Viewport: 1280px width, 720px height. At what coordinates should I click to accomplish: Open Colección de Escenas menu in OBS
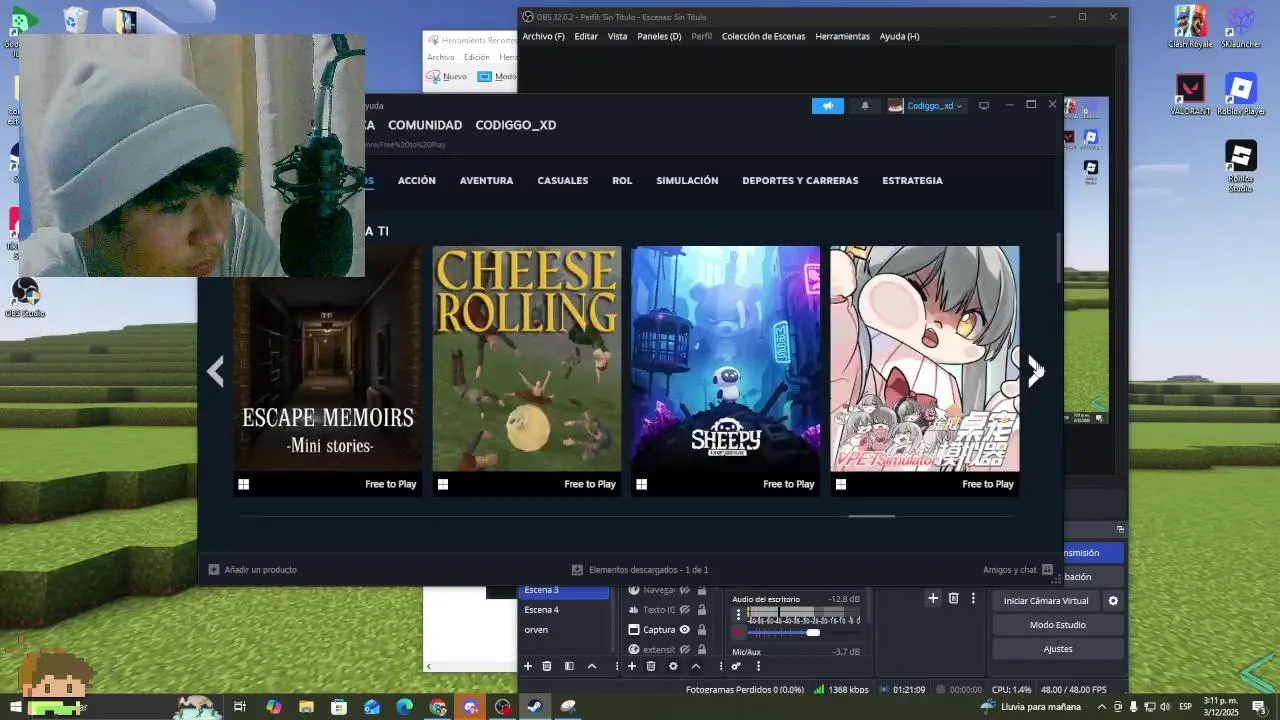point(763,36)
